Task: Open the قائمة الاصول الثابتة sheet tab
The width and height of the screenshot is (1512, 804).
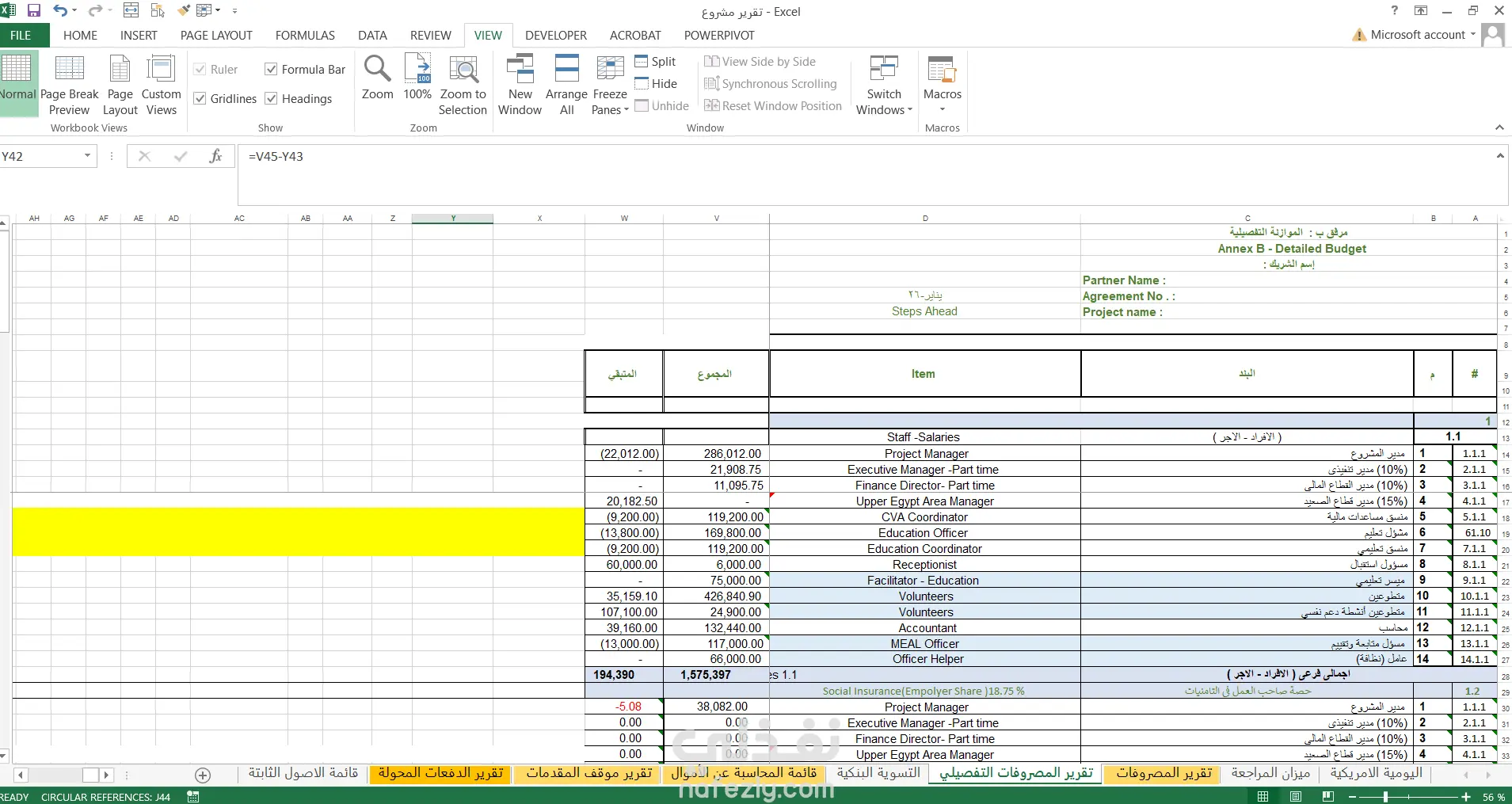Action: [x=303, y=773]
